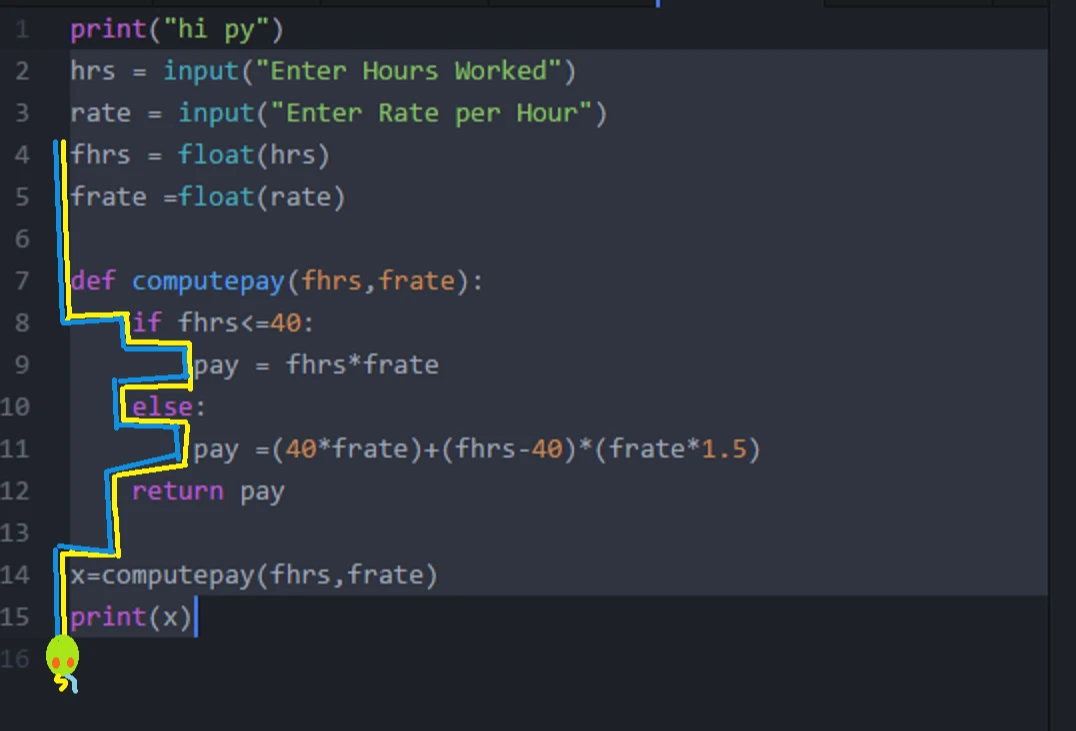The height and width of the screenshot is (731, 1076).
Task: Click the 'print' keyword on line 1
Action: pos(108,30)
